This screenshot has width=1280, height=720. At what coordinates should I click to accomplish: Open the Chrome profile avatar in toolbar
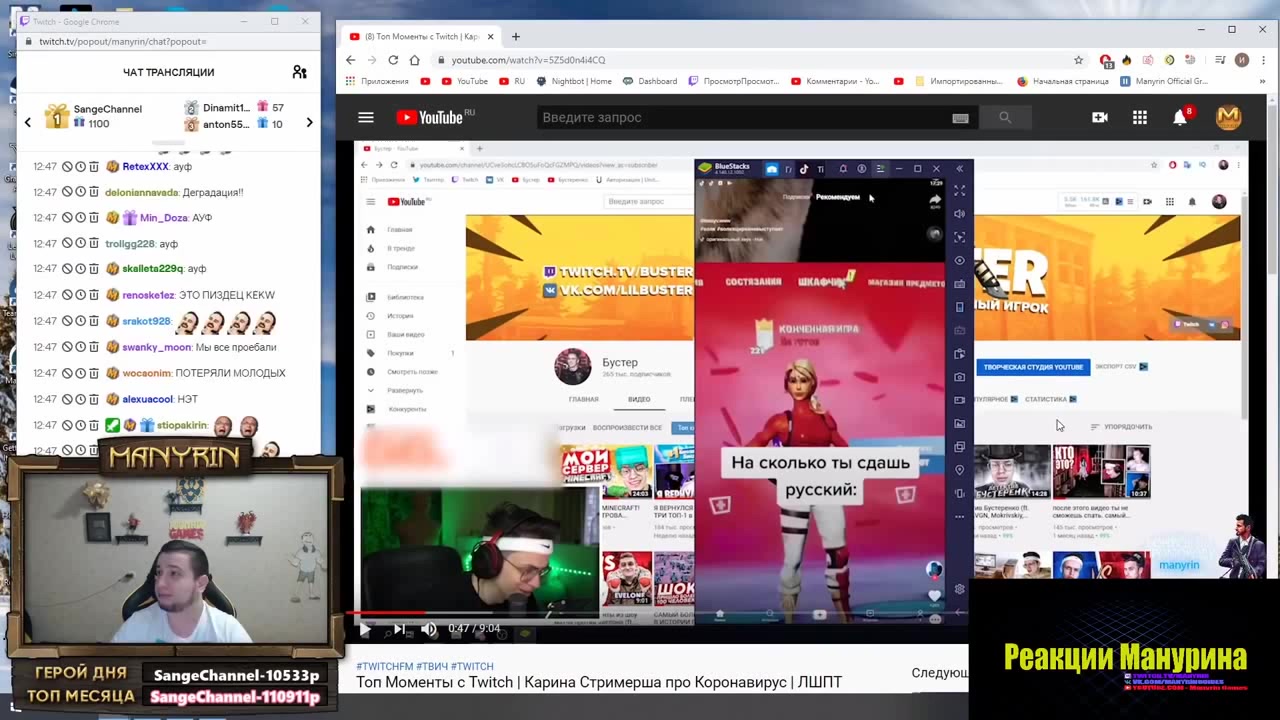pyautogui.click(x=1242, y=60)
